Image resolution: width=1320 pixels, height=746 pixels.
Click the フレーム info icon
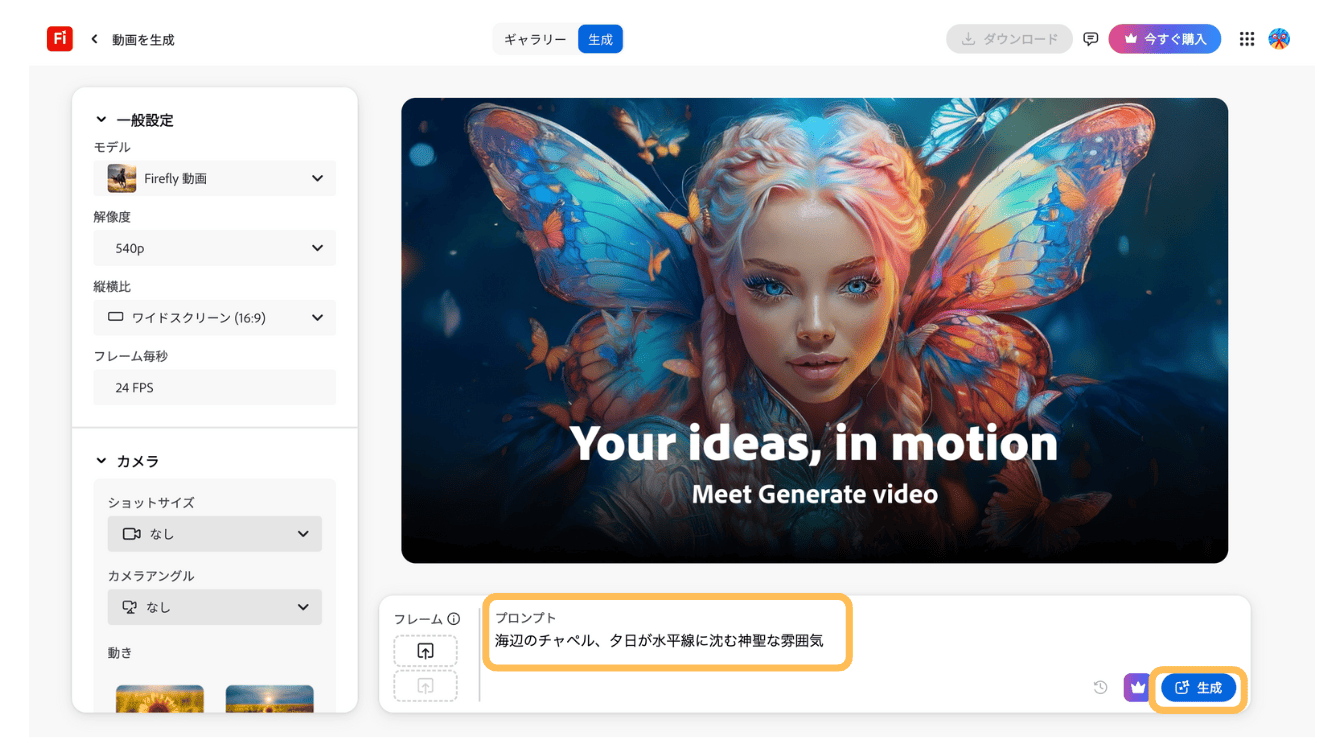pyautogui.click(x=453, y=619)
